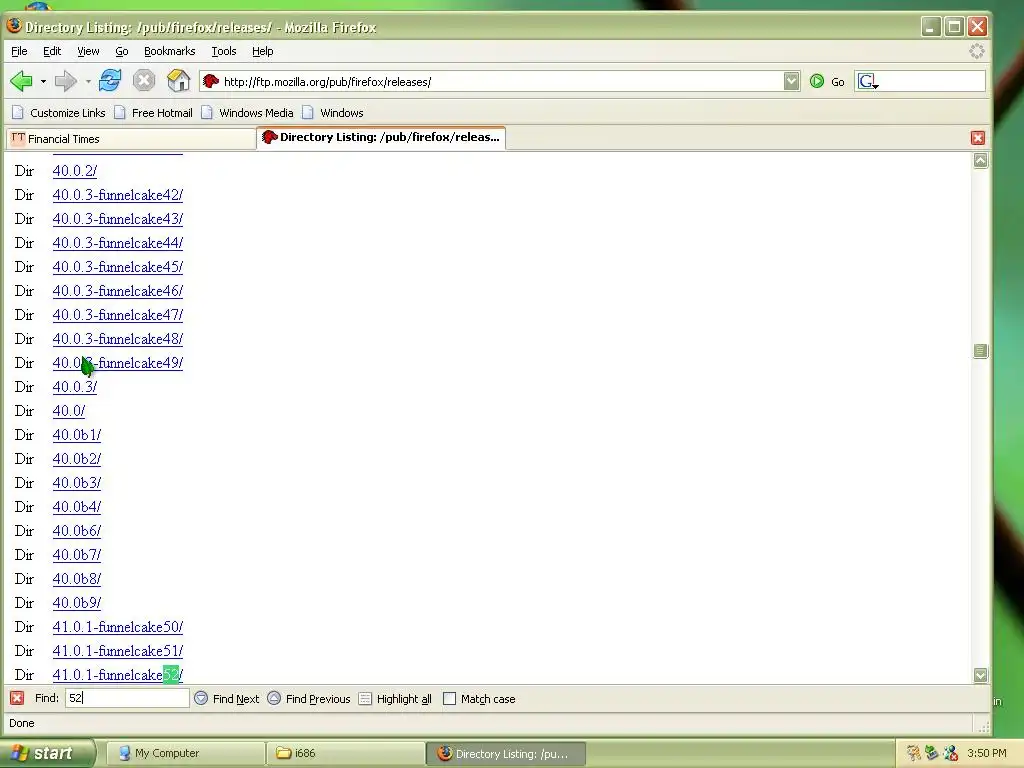The width and height of the screenshot is (1024, 768).
Task: Switch to the Financial Times tab
Action: click(131, 139)
